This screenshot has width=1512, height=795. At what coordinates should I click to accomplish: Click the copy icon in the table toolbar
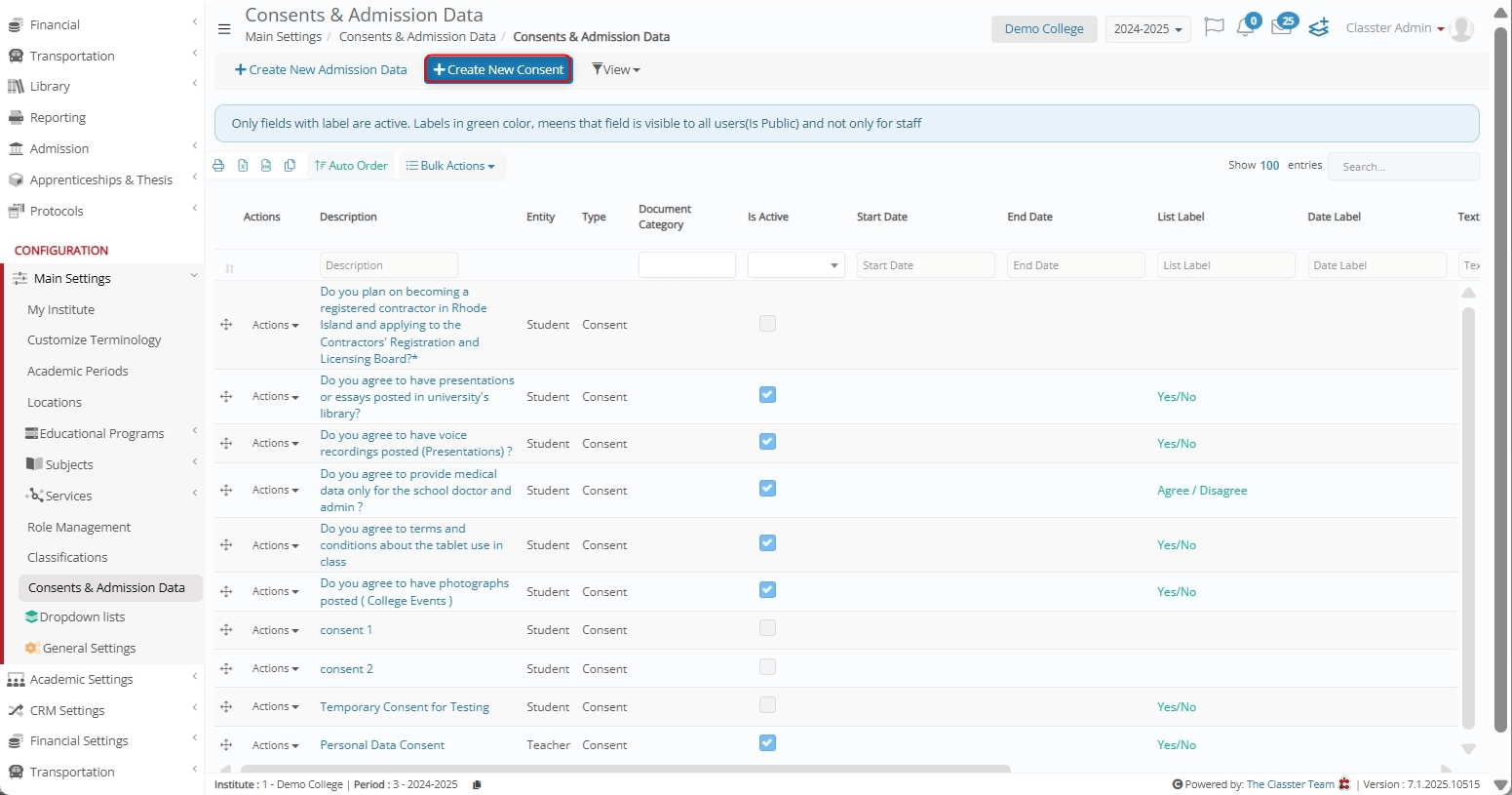pos(290,166)
